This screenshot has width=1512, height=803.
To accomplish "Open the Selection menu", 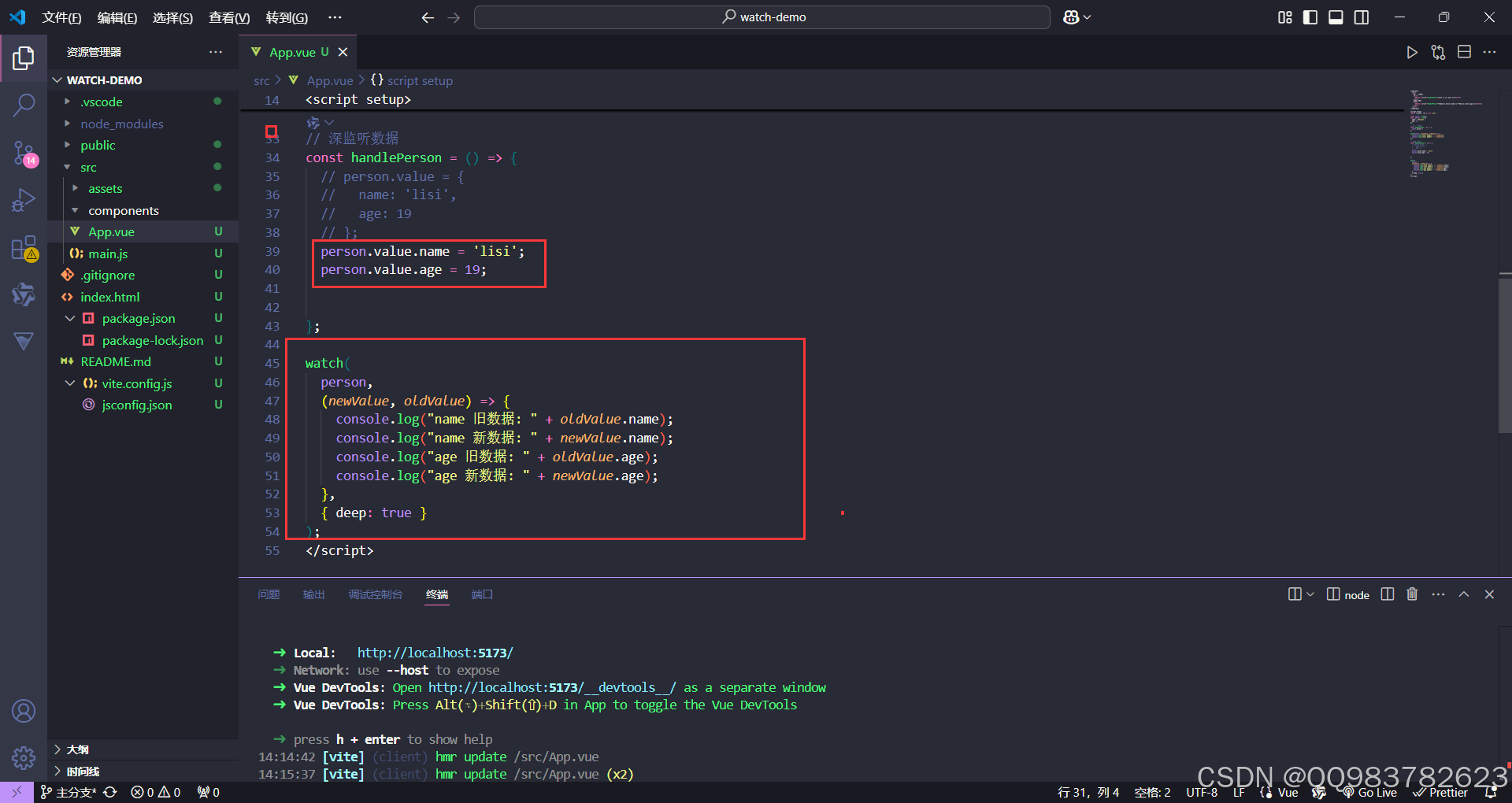I will 172,17.
